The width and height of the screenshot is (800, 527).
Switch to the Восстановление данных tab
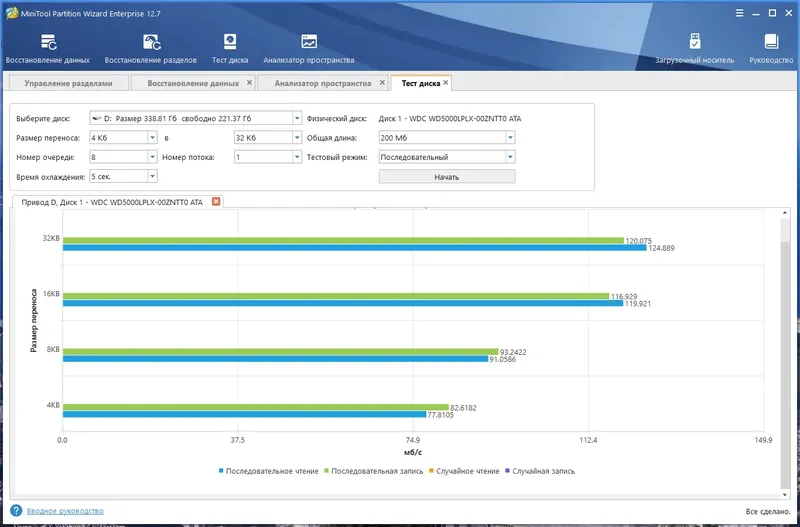coord(193,83)
